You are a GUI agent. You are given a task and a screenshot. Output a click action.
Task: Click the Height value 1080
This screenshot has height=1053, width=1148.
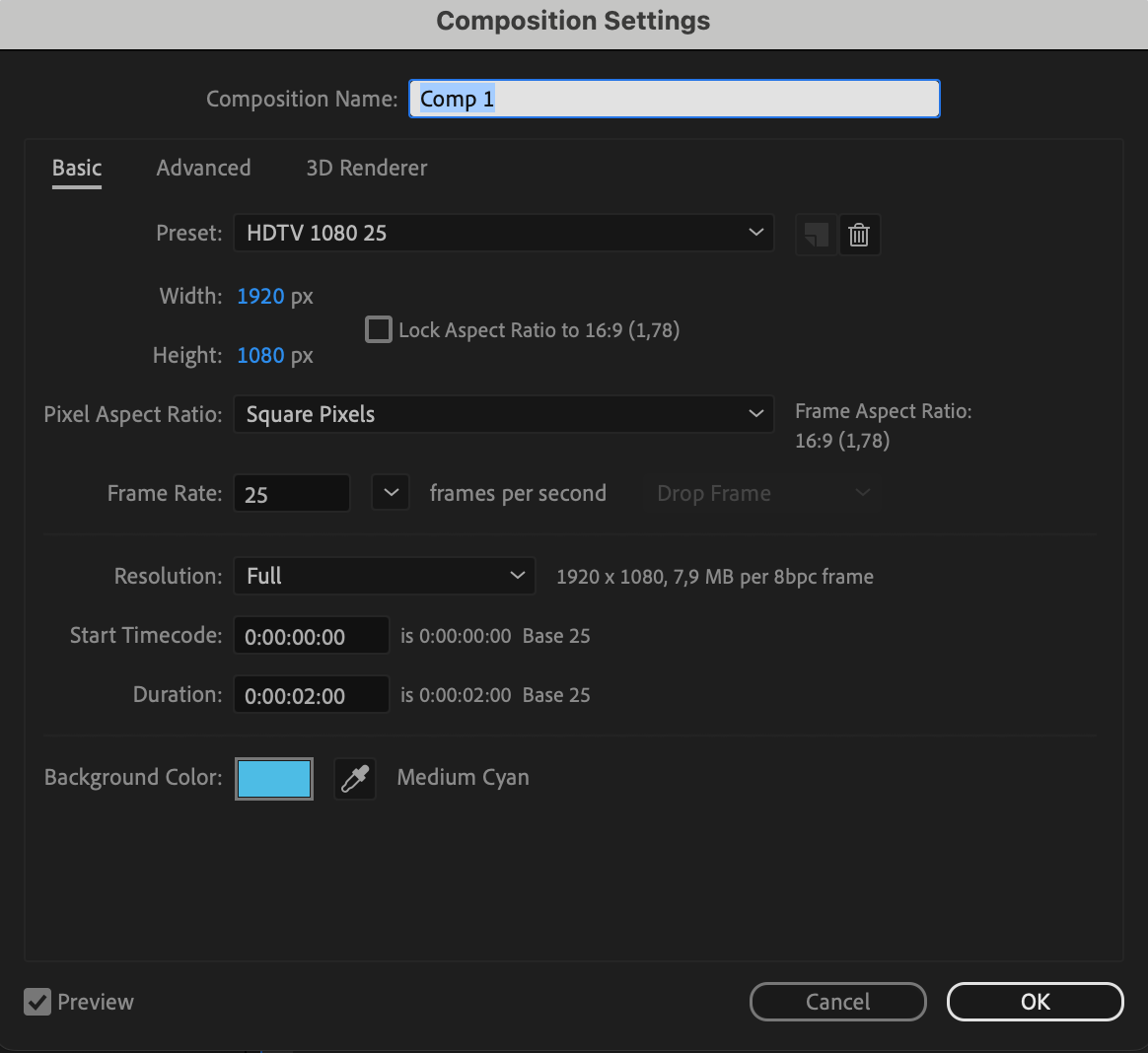(260, 355)
